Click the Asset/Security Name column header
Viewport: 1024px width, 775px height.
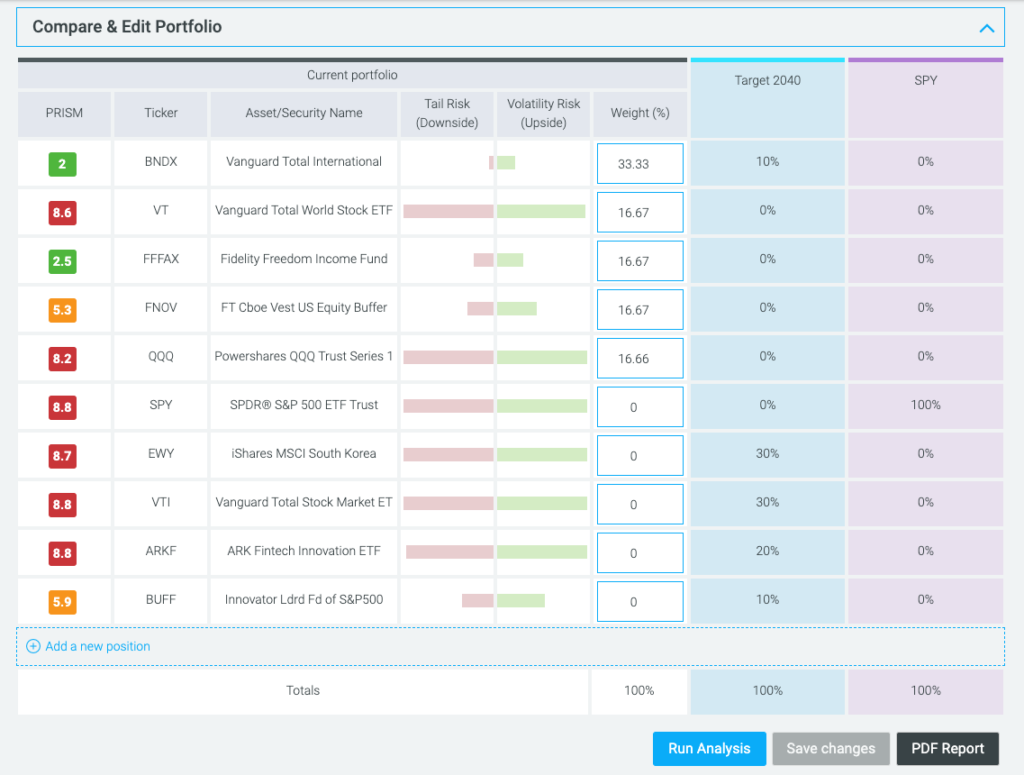pos(304,113)
